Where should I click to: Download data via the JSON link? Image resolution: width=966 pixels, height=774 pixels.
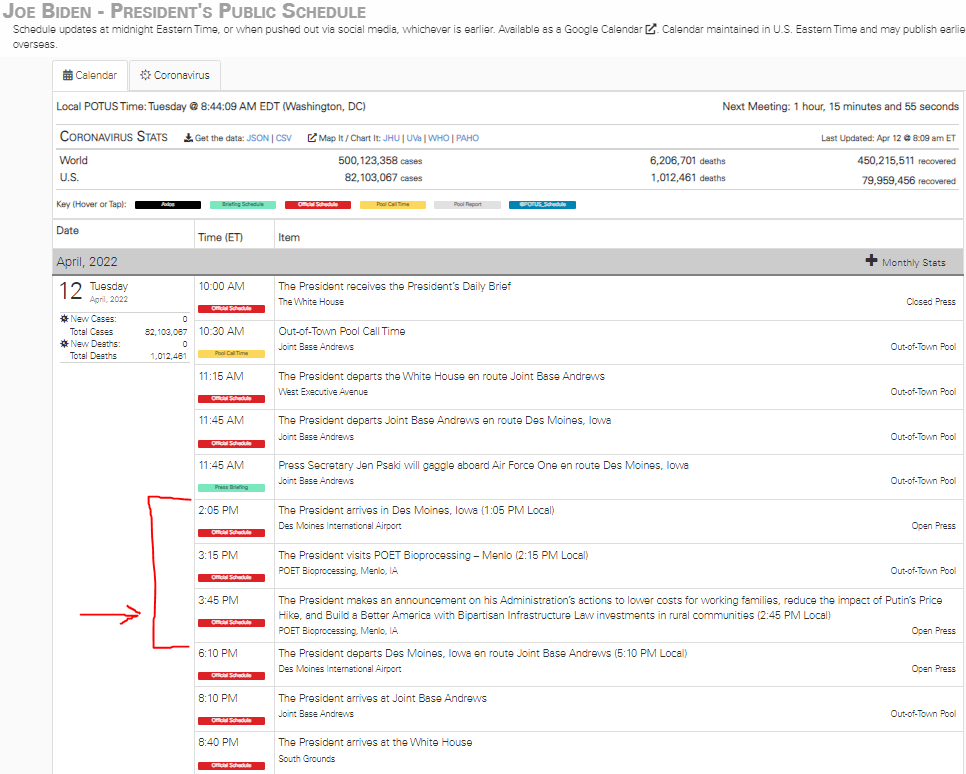[258, 138]
